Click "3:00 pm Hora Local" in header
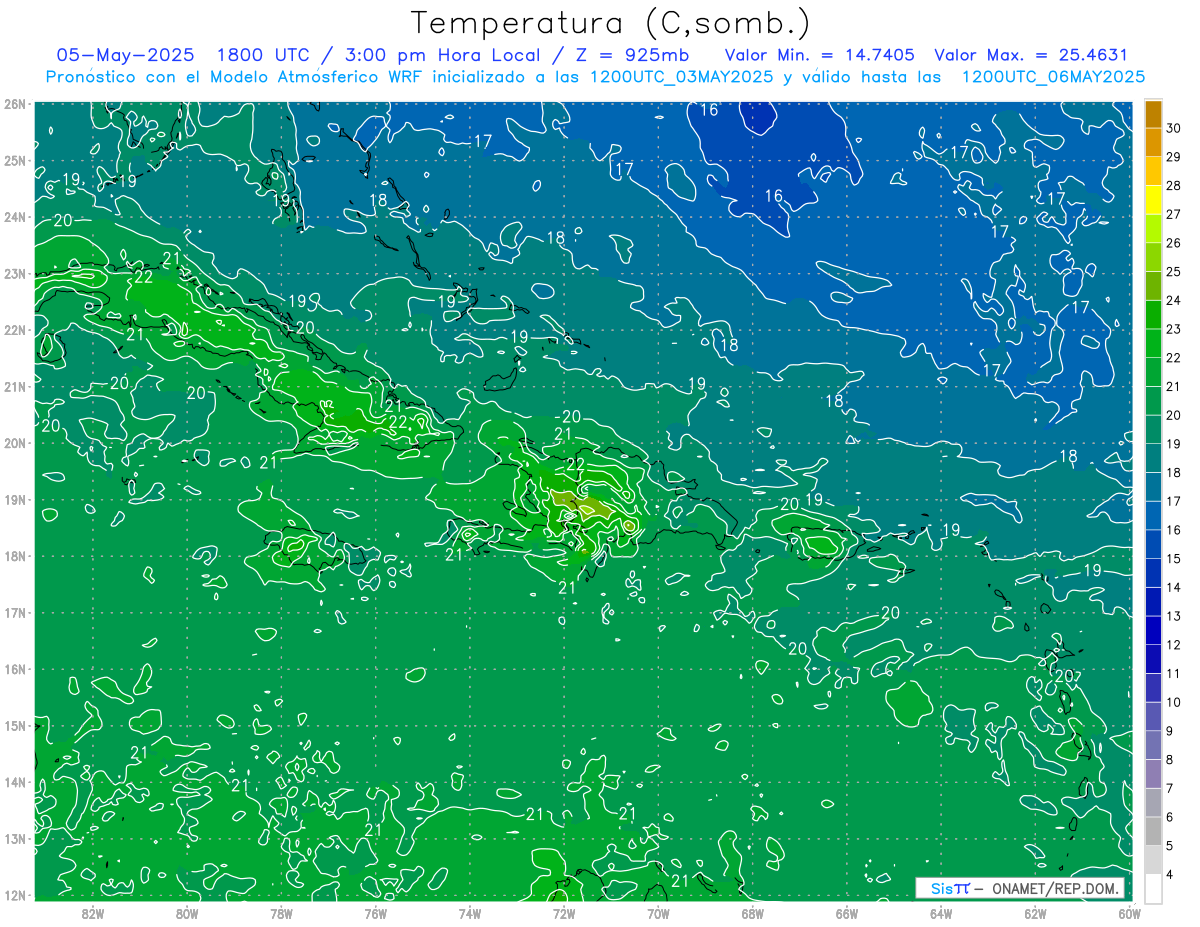Image resolution: width=1200 pixels, height=927 pixels. pyautogui.click(x=443, y=55)
